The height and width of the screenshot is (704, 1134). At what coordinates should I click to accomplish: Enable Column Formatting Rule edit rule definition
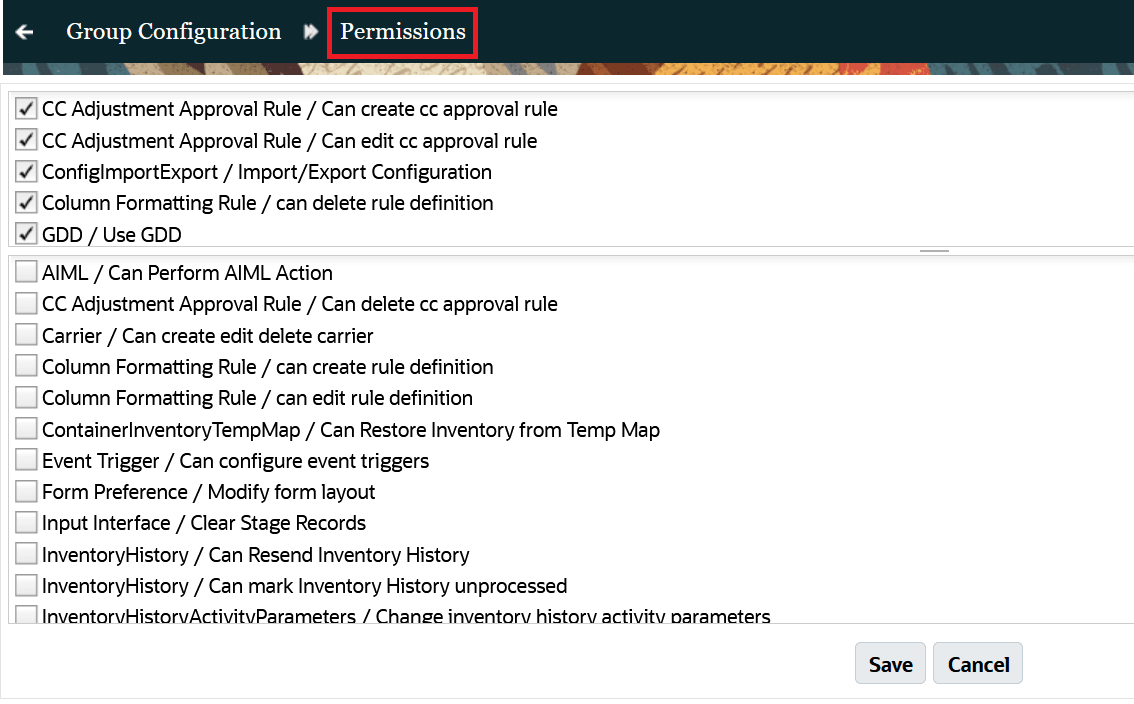[x=26, y=396]
